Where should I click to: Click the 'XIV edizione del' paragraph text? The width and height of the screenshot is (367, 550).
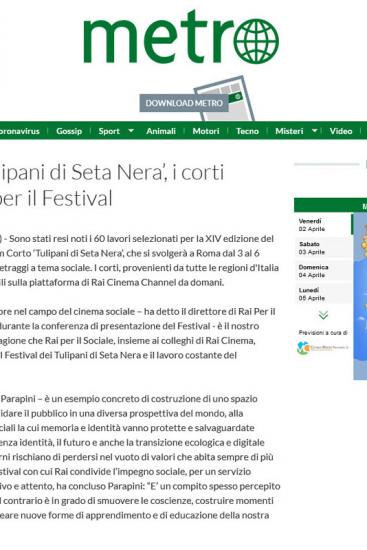pos(239,239)
